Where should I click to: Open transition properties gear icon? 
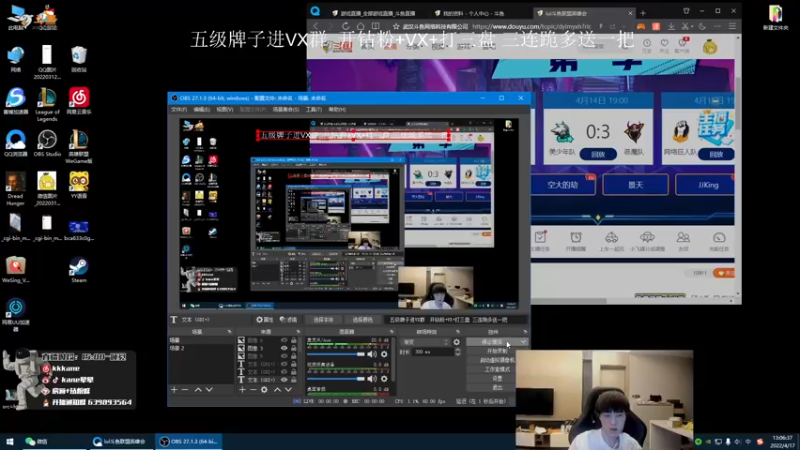coord(457,342)
